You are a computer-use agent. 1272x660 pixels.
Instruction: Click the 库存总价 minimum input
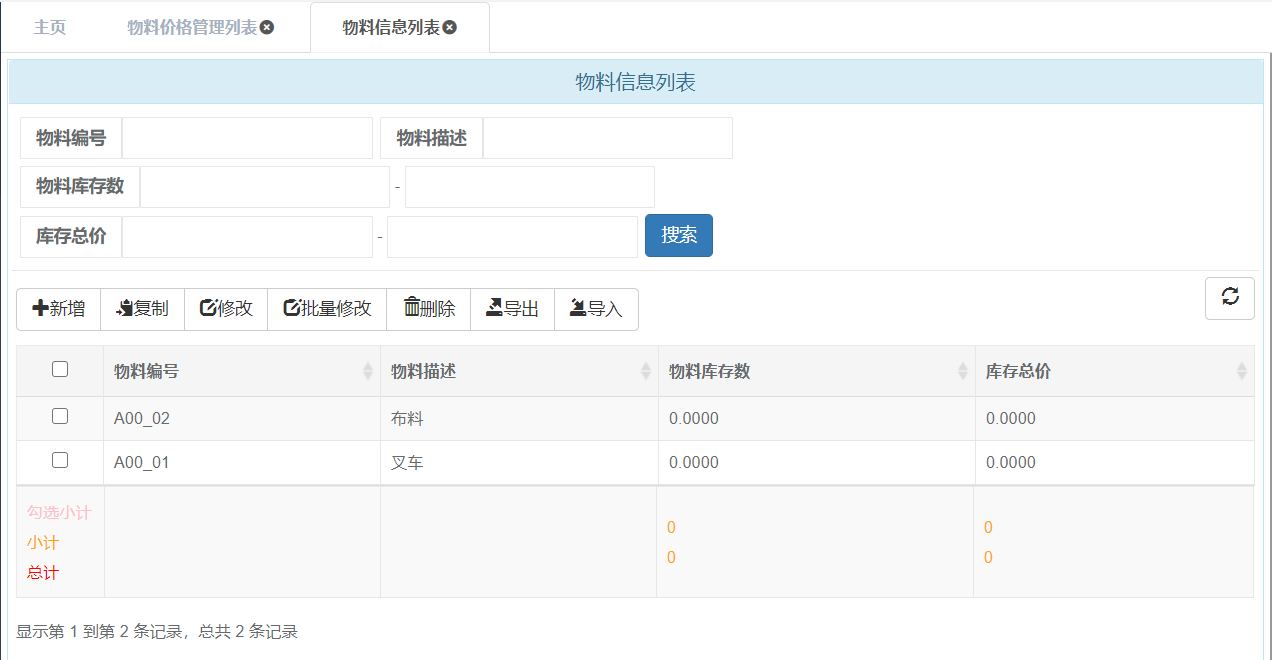click(x=247, y=237)
